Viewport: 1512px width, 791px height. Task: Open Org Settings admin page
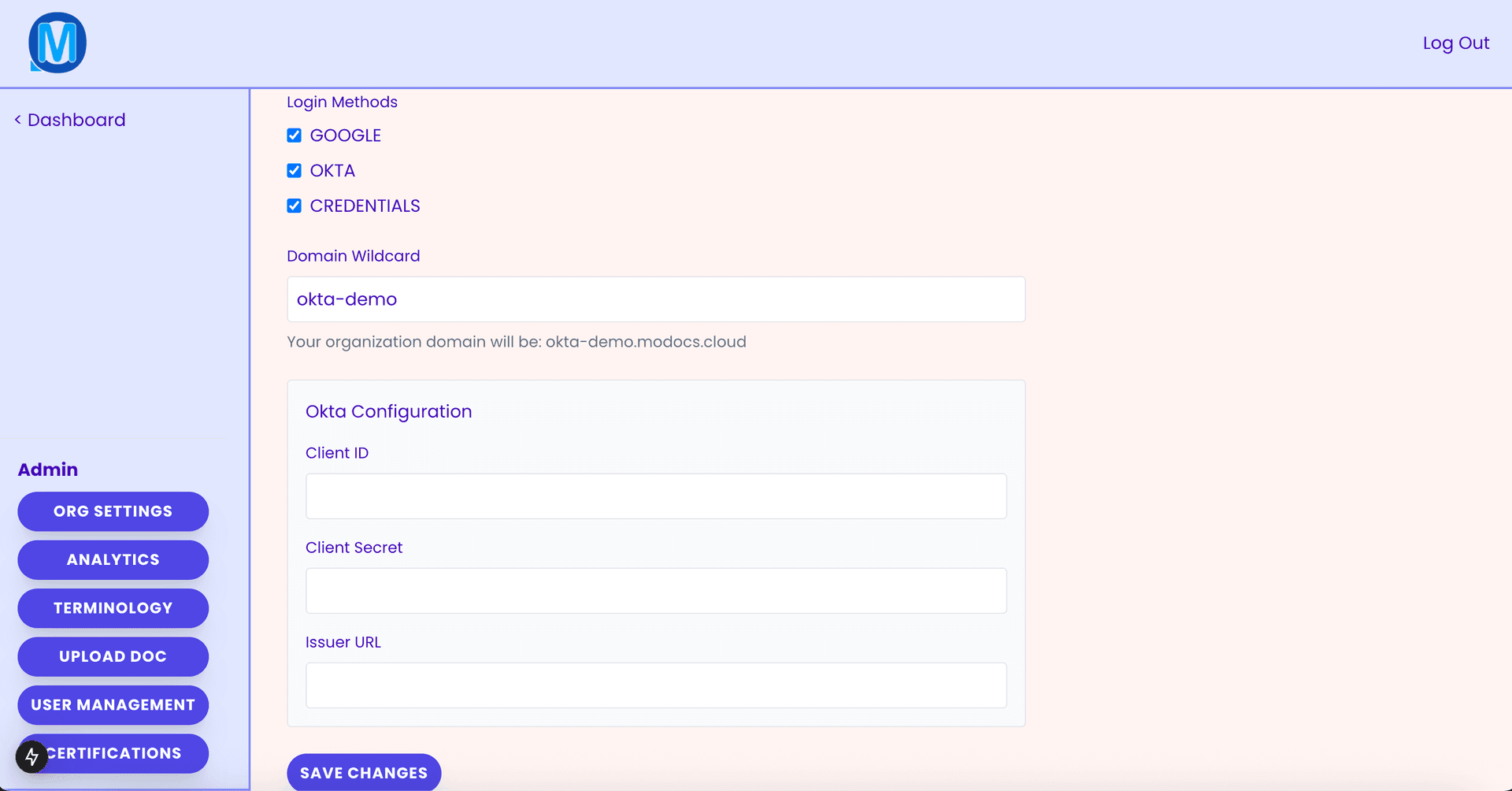coord(113,511)
